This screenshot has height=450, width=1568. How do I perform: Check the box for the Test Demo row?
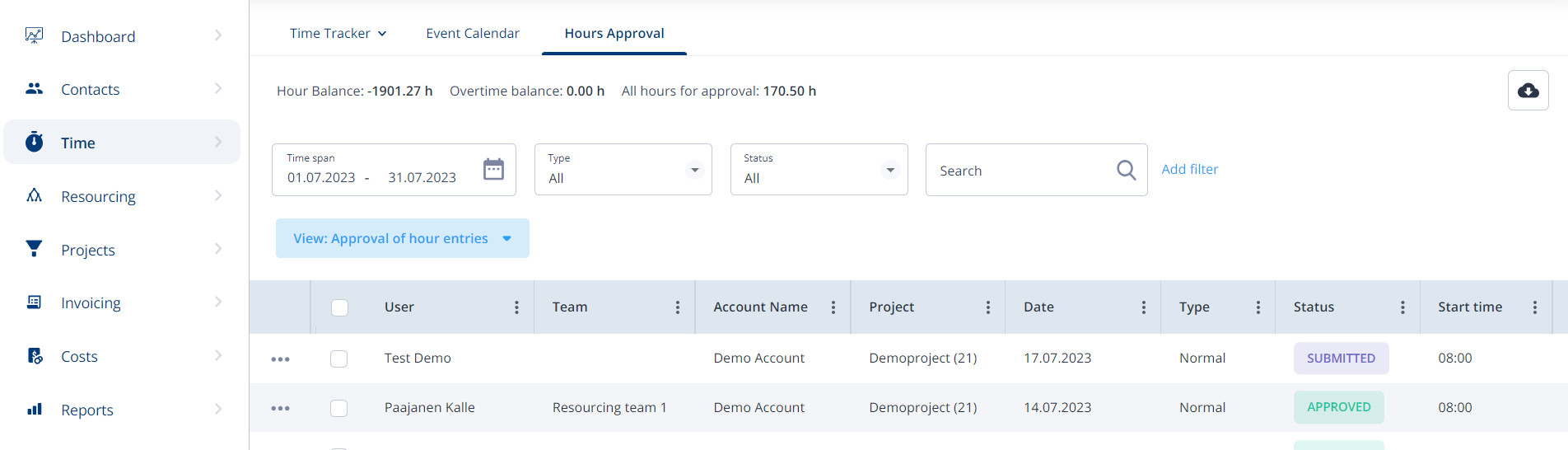[x=338, y=359]
